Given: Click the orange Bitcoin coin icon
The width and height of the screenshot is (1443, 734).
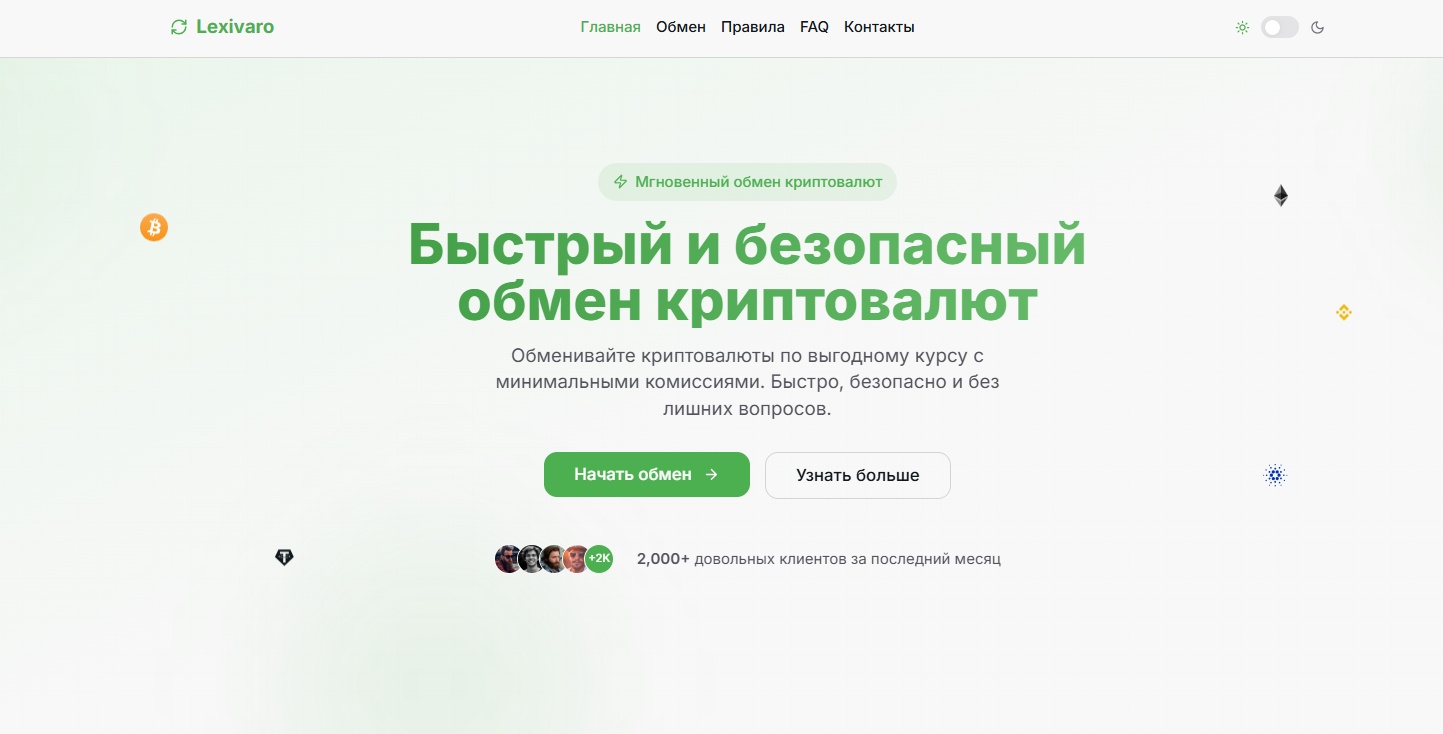Looking at the screenshot, I should point(154,228).
